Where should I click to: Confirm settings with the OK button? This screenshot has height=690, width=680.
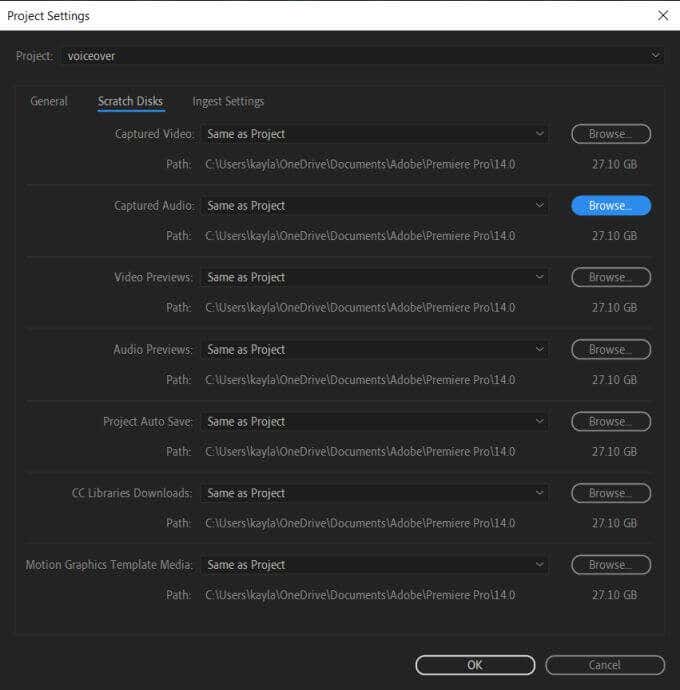point(475,665)
